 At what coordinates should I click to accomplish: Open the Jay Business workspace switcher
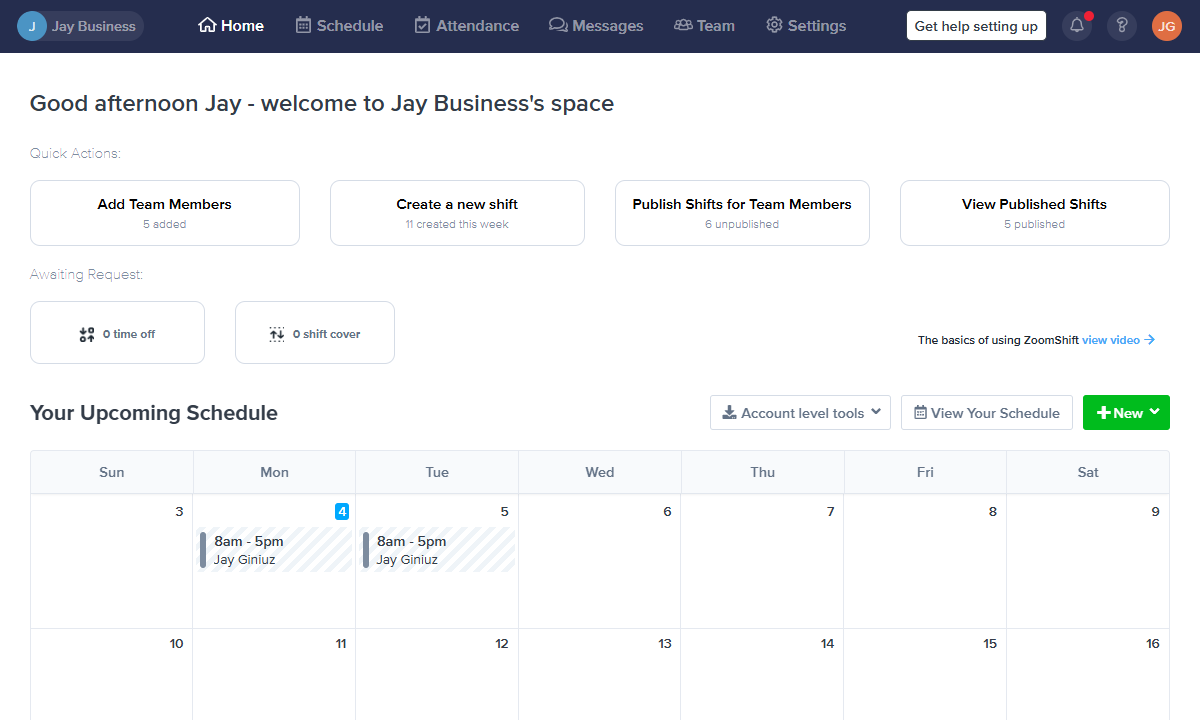80,26
